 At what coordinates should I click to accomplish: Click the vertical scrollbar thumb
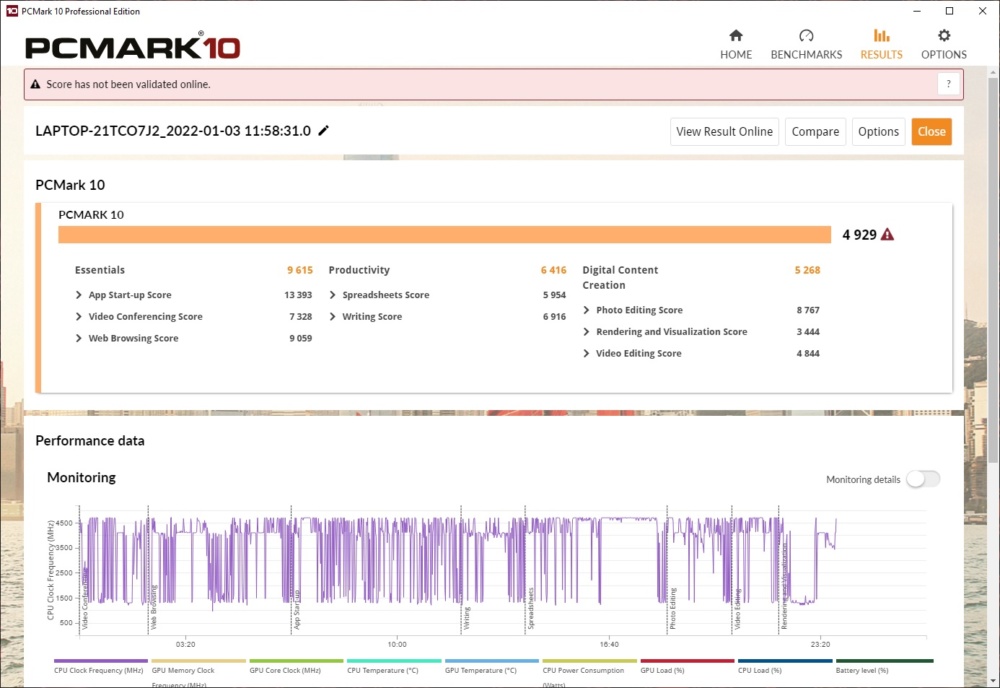pyautogui.click(x=993, y=268)
